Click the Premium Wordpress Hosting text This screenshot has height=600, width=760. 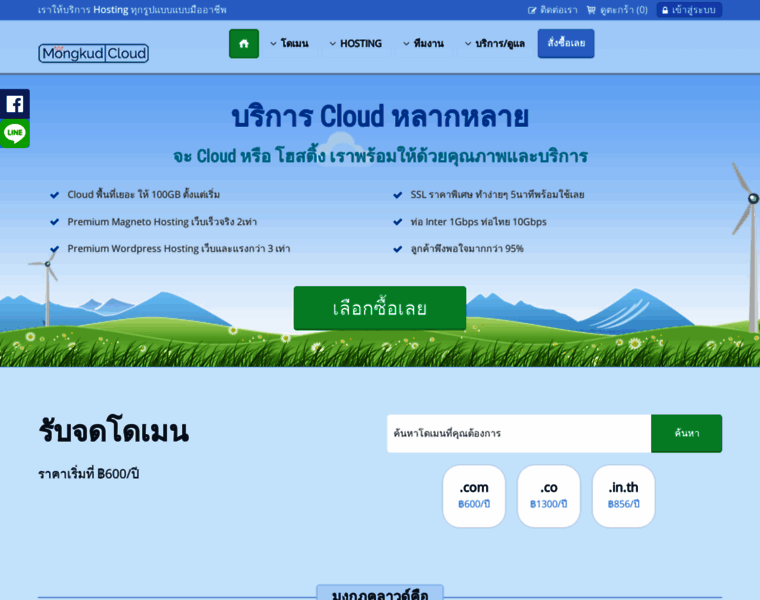tap(178, 249)
